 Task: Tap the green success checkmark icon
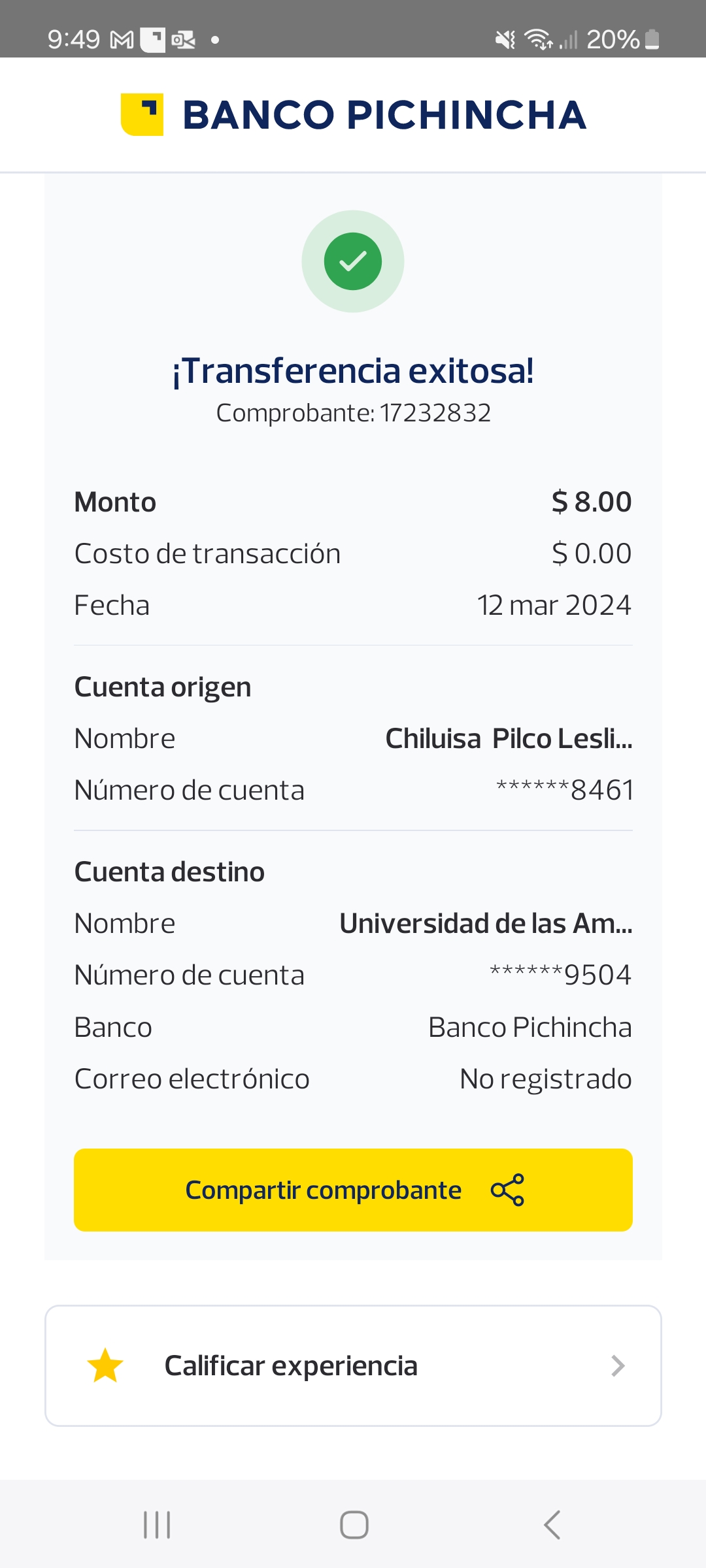353,261
